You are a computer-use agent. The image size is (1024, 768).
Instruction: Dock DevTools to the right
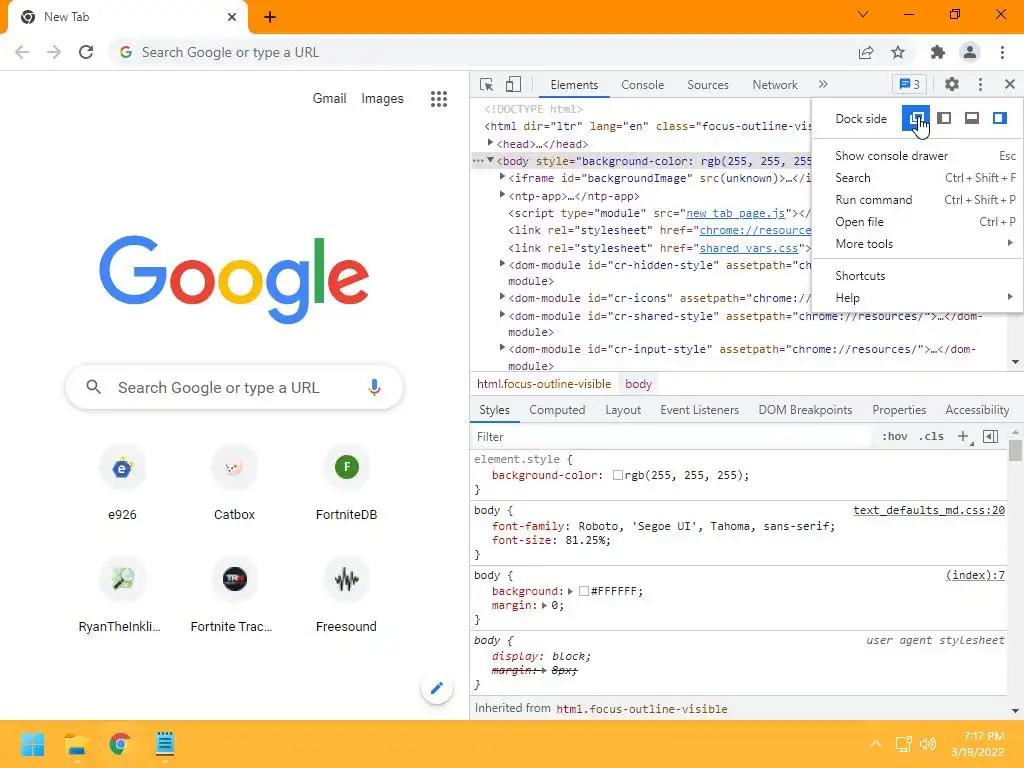(999, 118)
